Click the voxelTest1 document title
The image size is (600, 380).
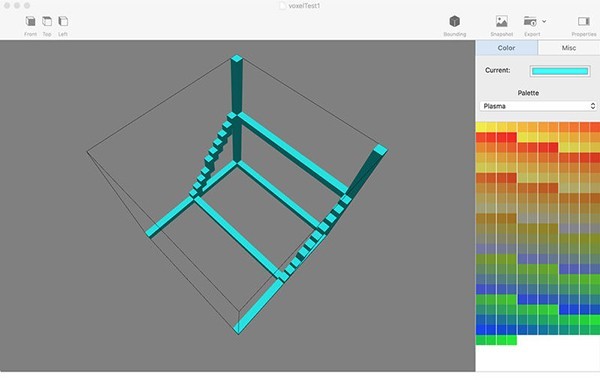(304, 6)
